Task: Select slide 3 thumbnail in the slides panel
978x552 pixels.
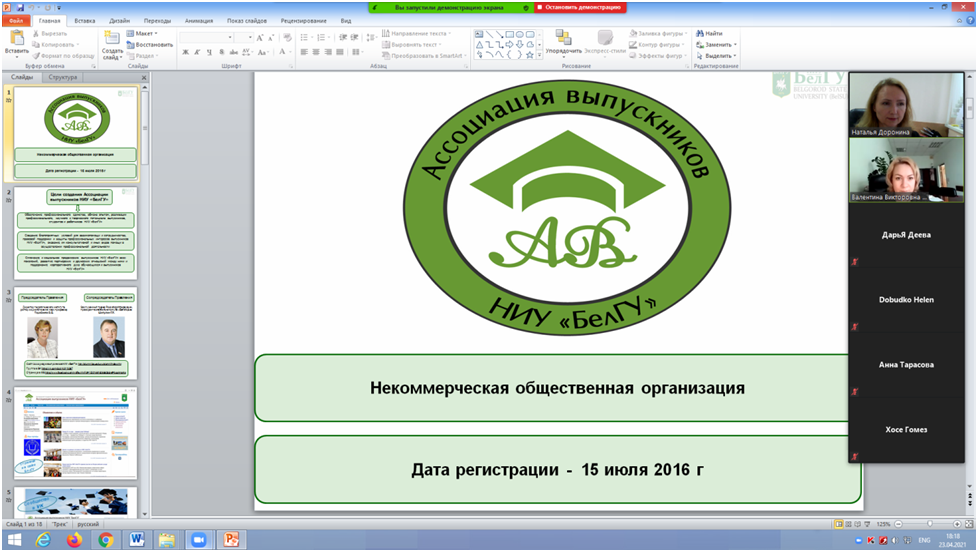Action: click(x=75, y=333)
